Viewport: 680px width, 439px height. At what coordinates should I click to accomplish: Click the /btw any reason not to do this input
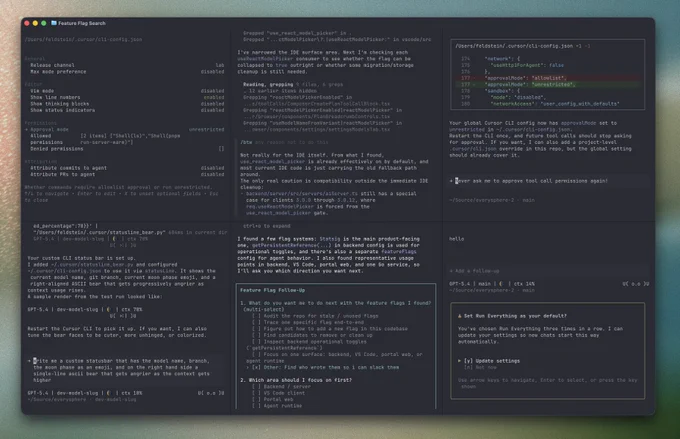coord(285,142)
